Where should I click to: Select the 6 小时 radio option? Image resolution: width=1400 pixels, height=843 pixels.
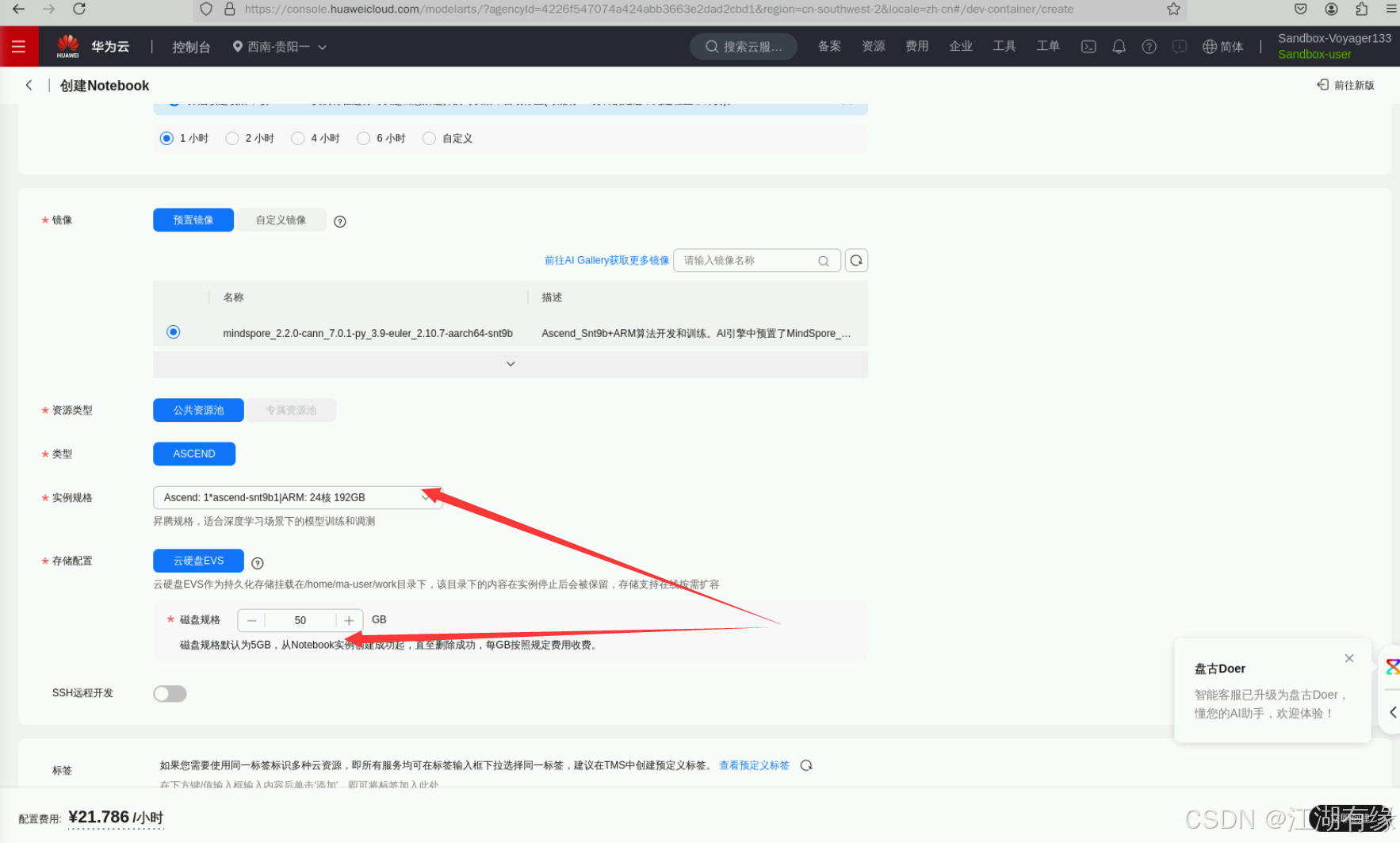coord(364,138)
